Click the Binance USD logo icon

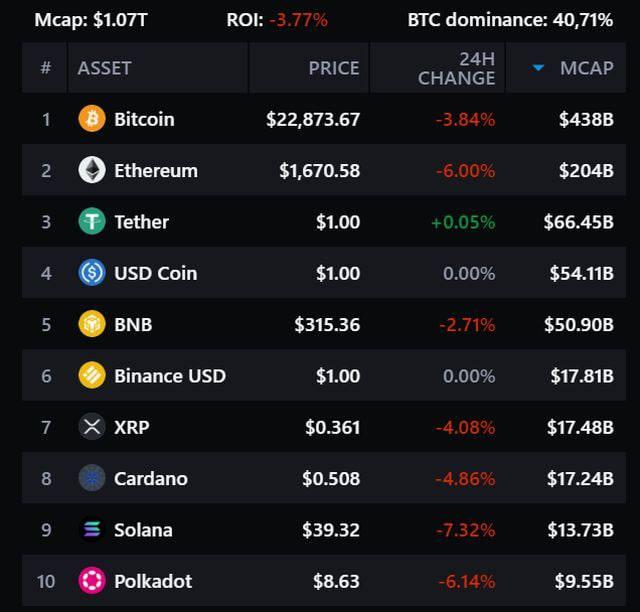(92, 376)
